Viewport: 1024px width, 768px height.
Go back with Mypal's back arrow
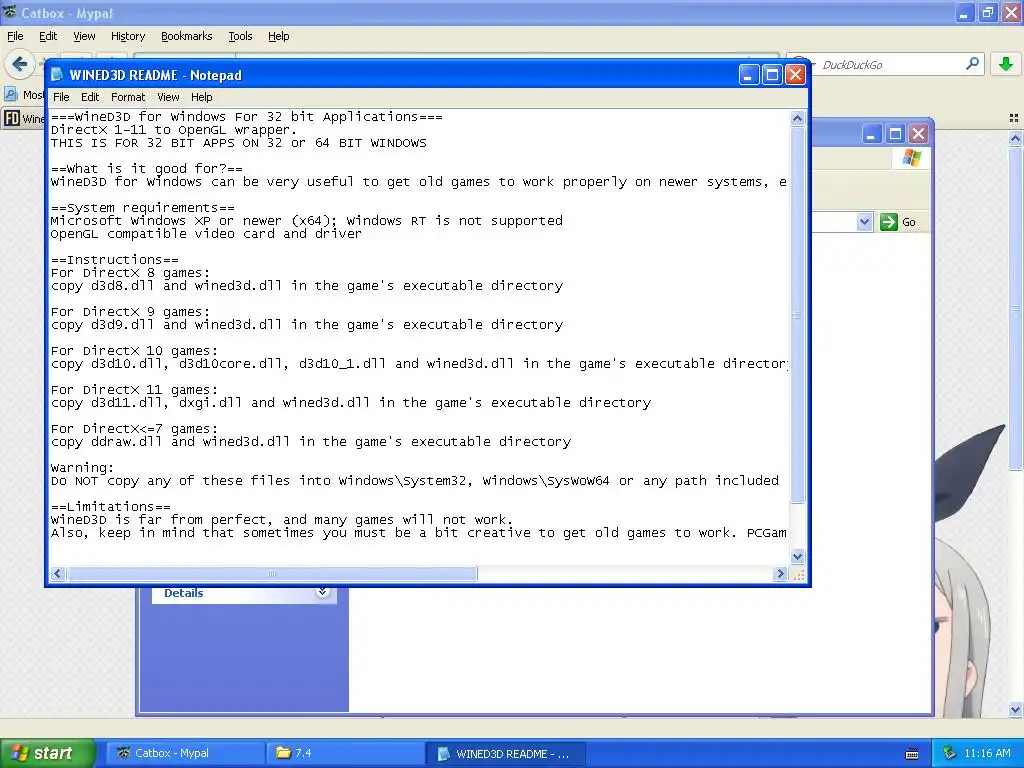(20, 64)
